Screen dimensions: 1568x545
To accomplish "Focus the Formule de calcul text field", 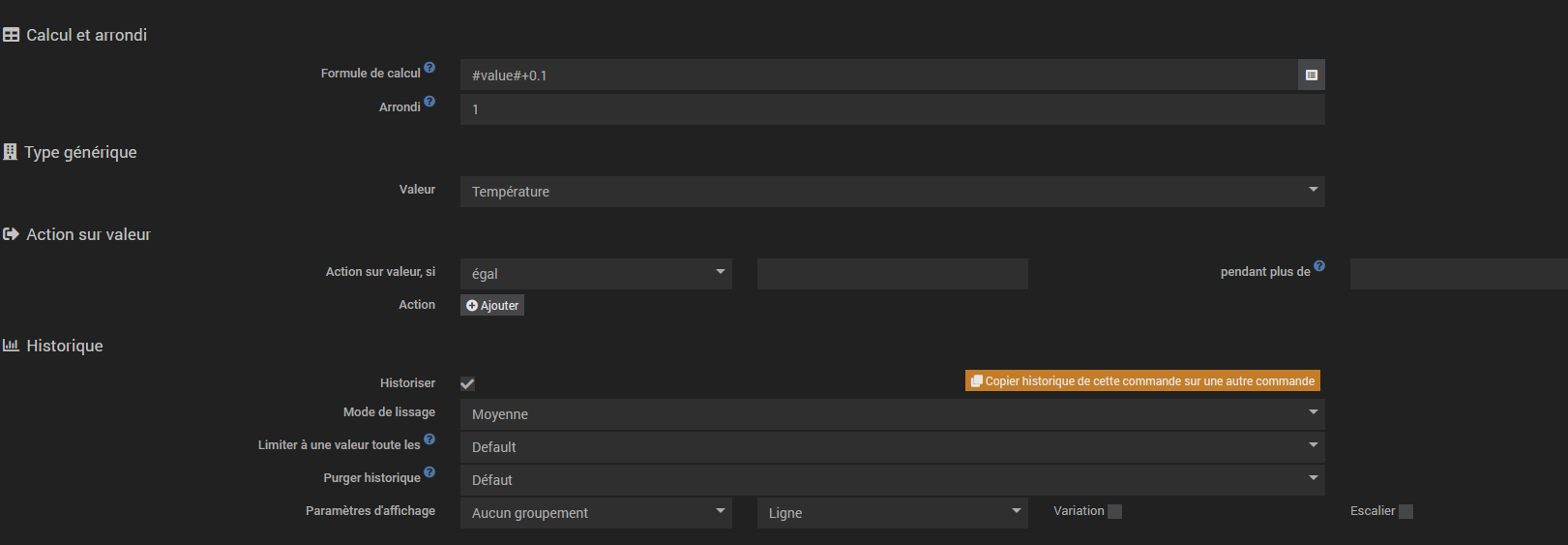I will (878, 76).
